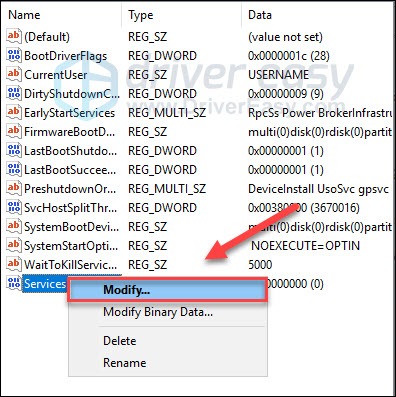Image resolution: width=396 pixels, height=397 pixels.
Task: Select the FirmwareBootD... value name
Action: [x=69, y=132]
